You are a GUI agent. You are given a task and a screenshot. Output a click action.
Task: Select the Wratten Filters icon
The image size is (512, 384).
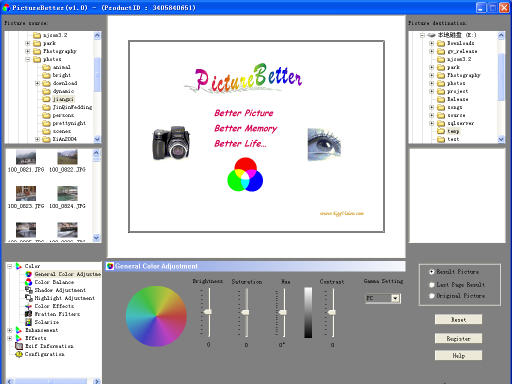click(x=29, y=314)
